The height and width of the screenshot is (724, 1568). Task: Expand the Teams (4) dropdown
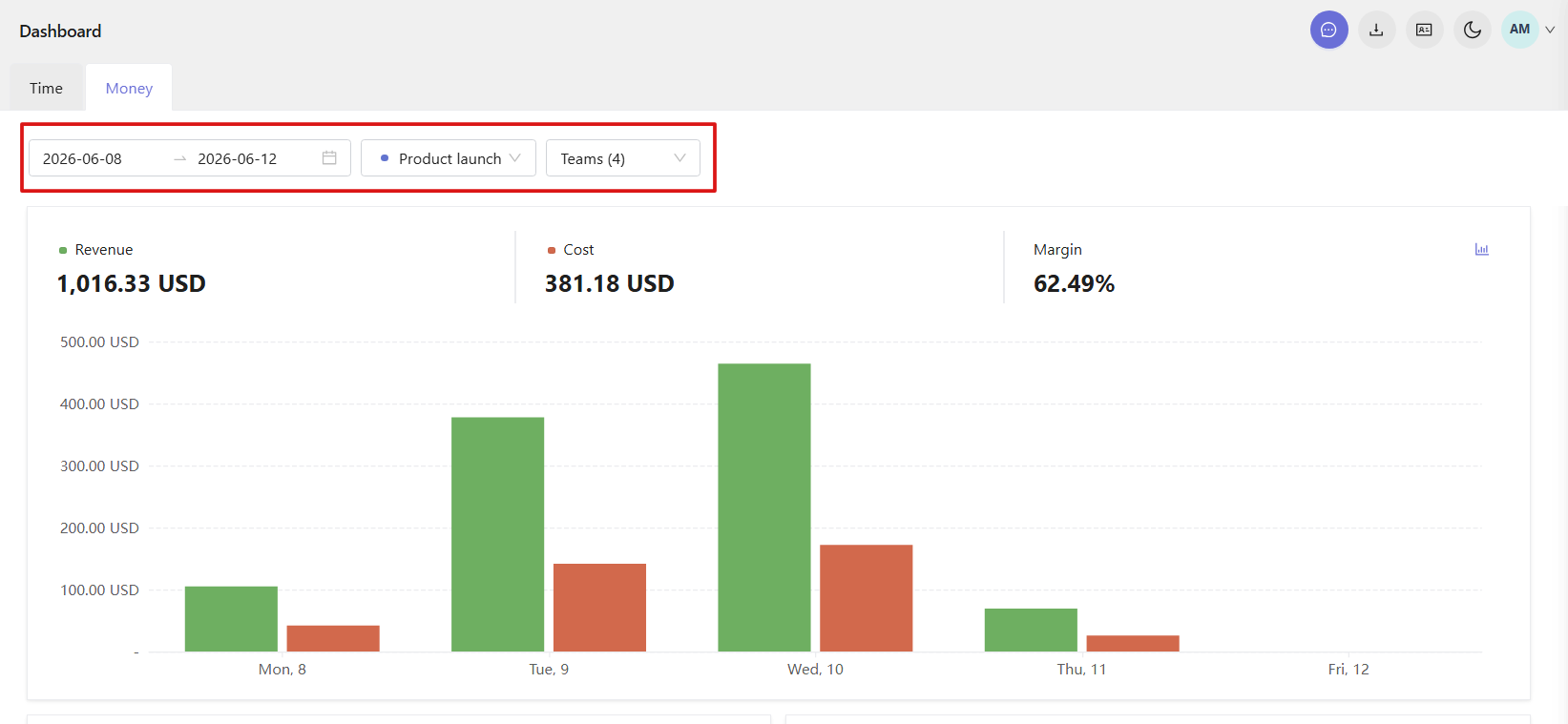(x=623, y=158)
